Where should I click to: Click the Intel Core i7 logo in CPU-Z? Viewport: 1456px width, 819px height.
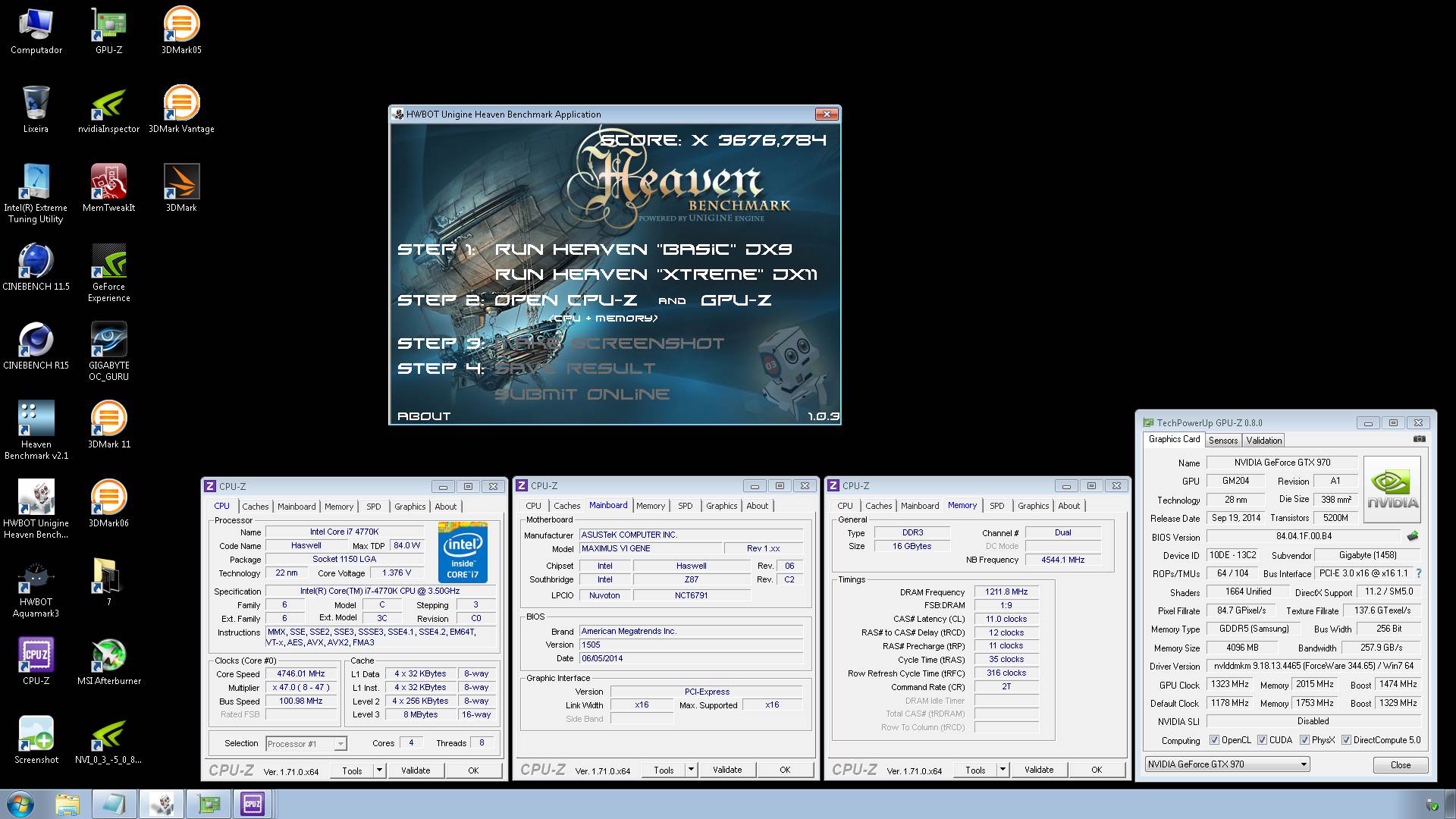click(x=463, y=552)
